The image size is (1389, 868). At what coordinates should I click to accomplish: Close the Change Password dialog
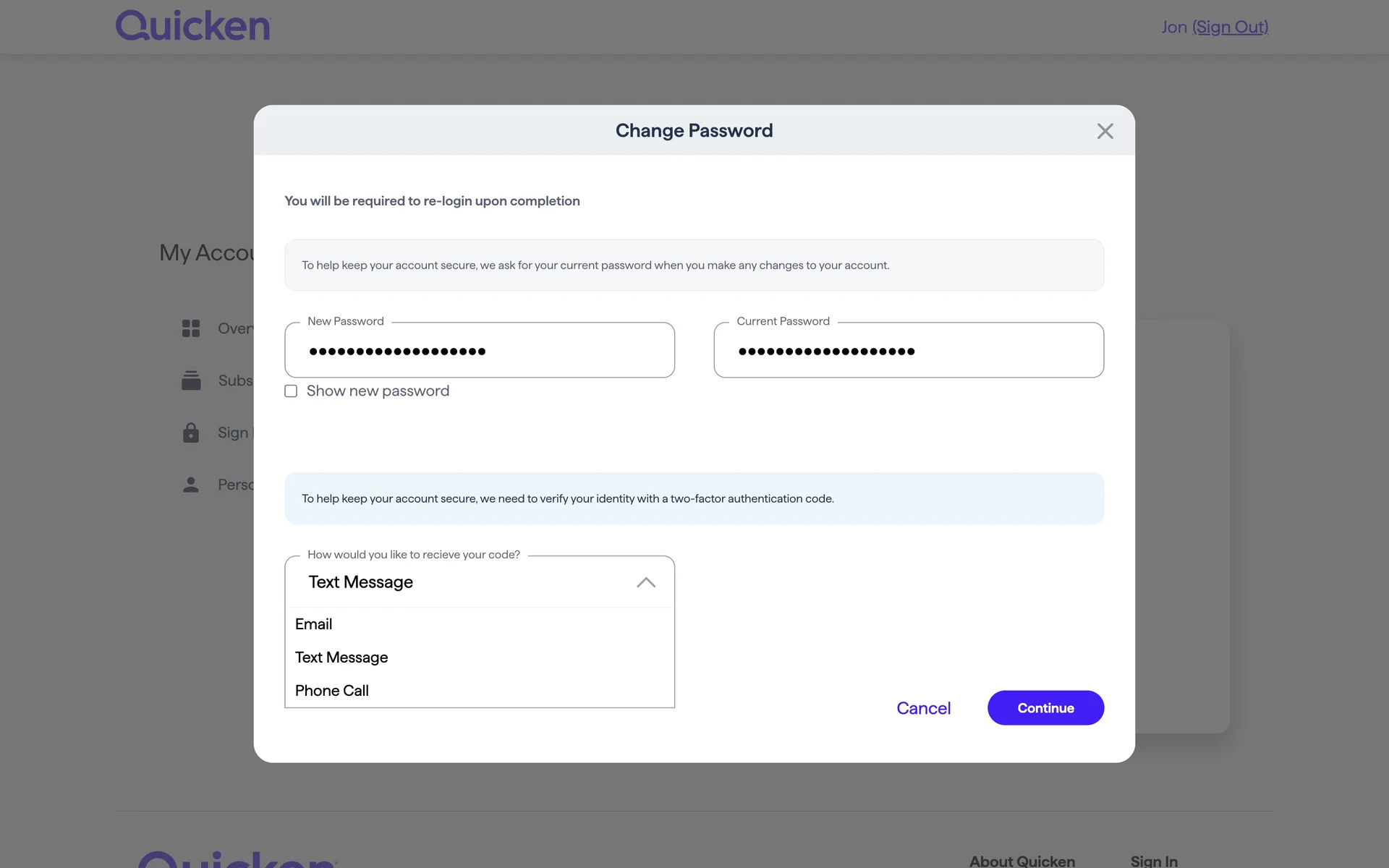(x=1105, y=131)
